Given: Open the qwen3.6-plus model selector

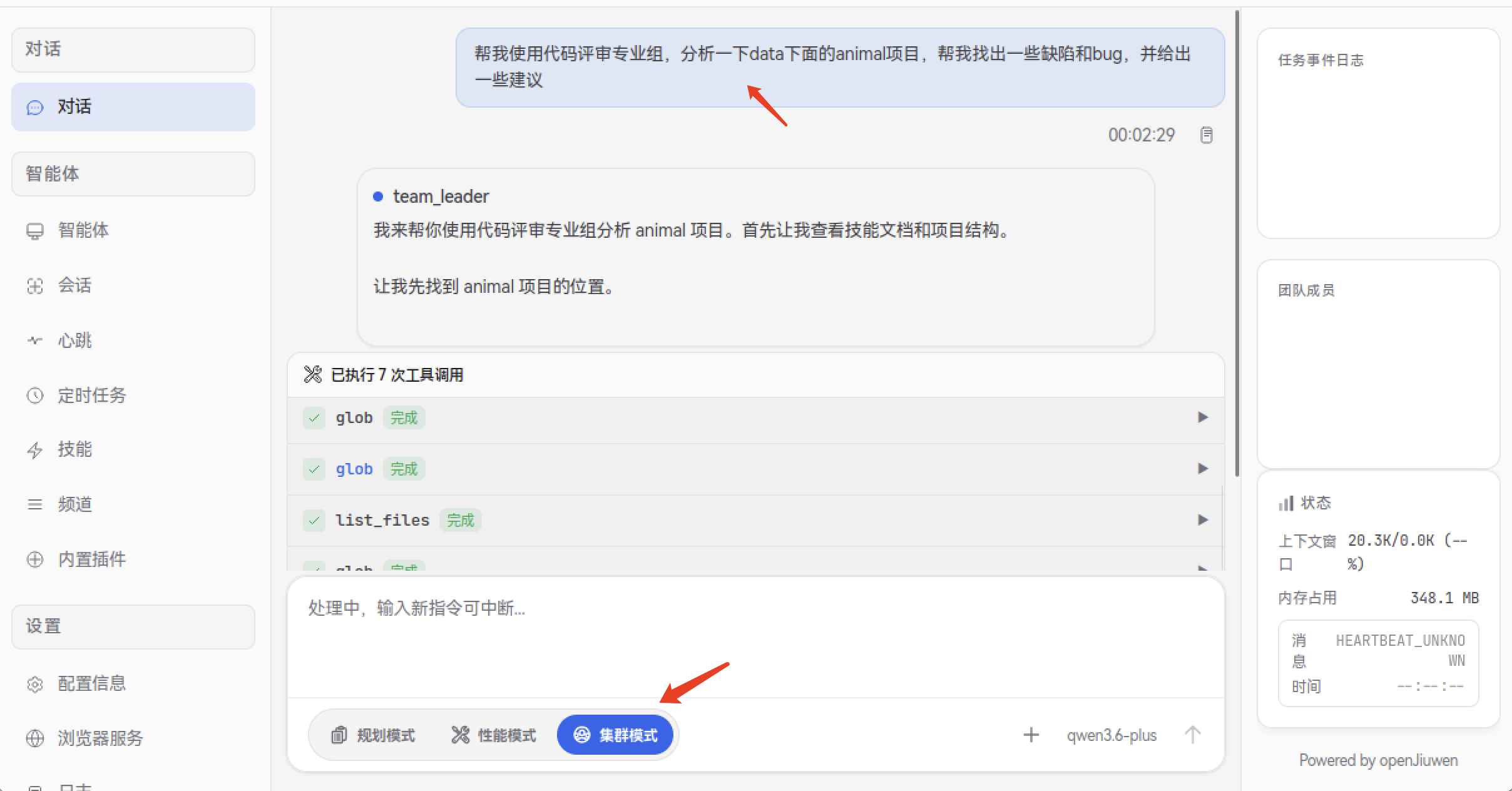Looking at the screenshot, I should [1111, 735].
